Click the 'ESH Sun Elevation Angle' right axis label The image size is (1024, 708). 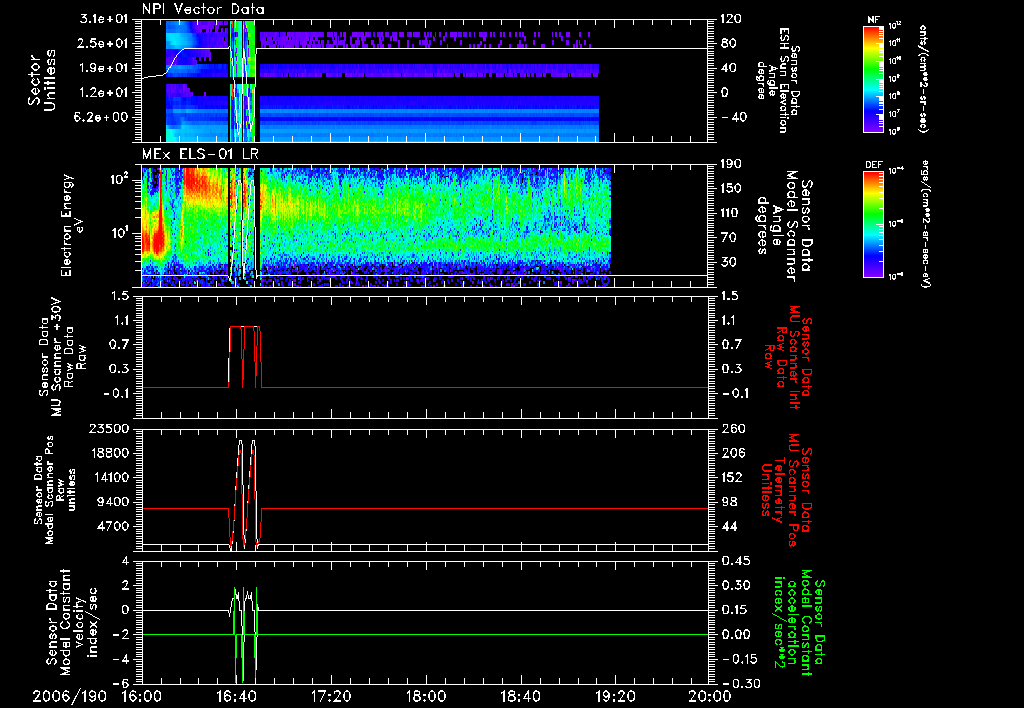pos(777,80)
